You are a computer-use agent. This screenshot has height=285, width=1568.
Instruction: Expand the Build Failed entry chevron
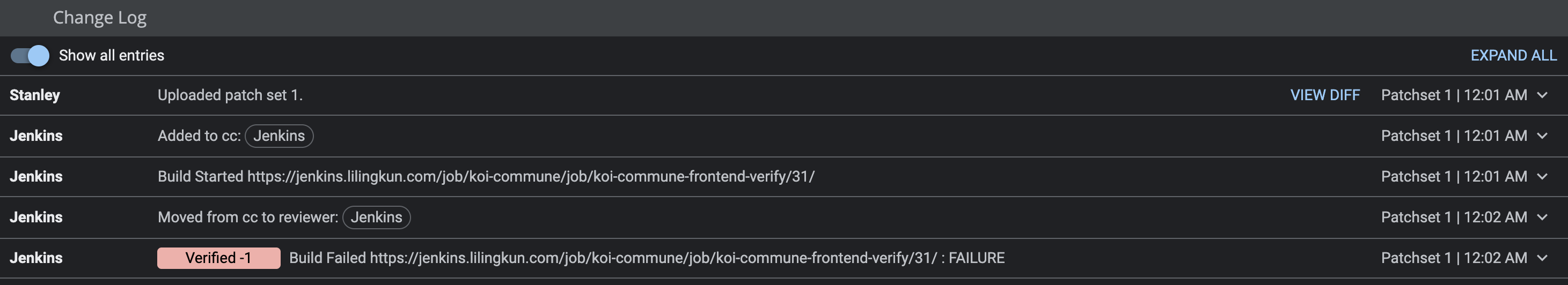click(1542, 258)
